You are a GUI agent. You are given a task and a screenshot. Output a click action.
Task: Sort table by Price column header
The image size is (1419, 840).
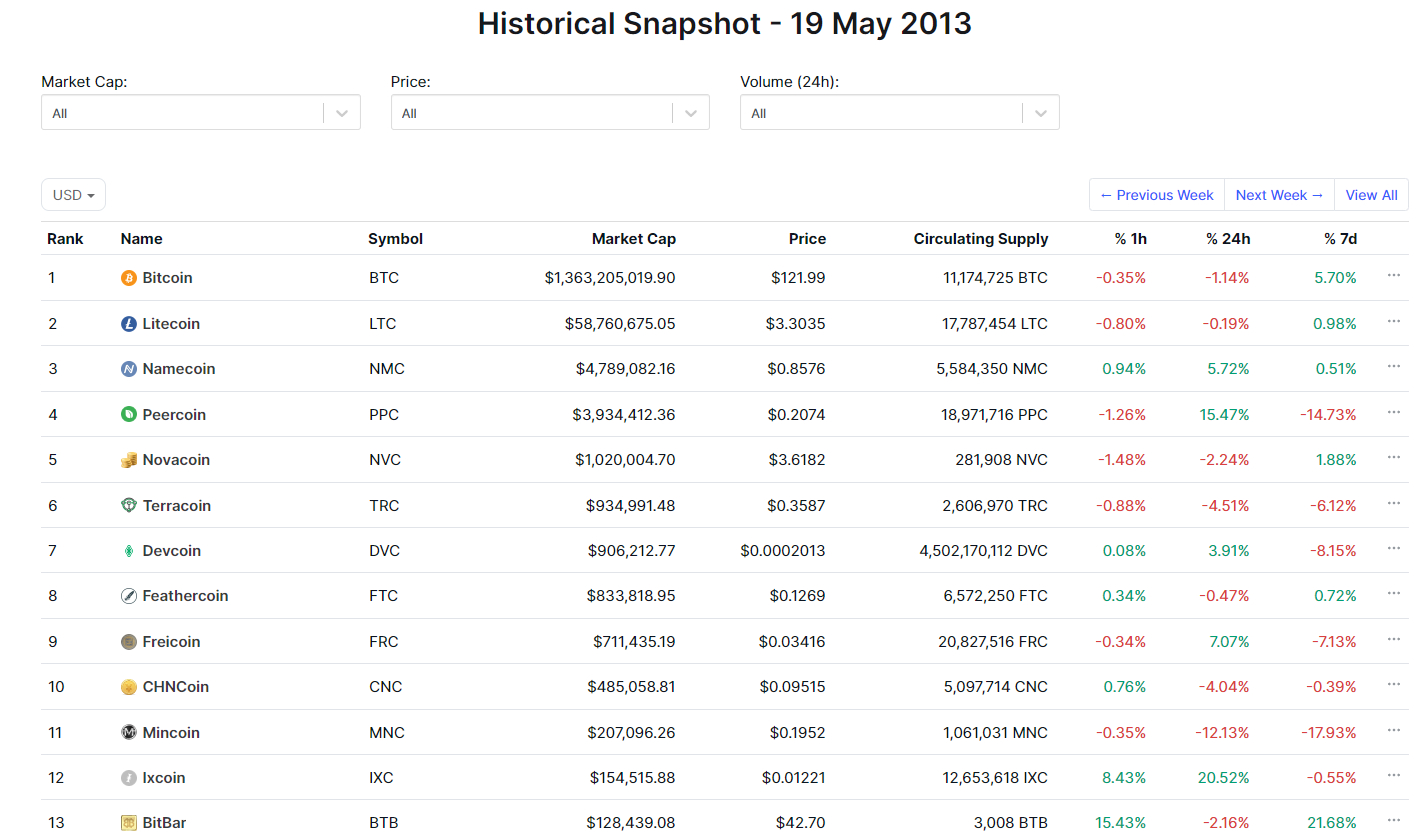pos(807,239)
